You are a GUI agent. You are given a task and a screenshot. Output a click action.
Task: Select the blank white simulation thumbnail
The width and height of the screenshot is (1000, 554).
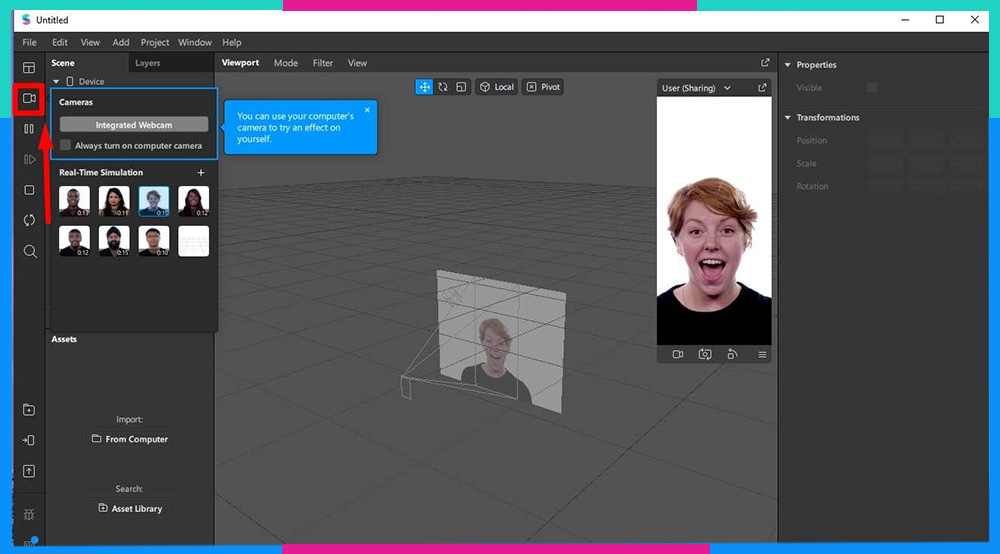[x=193, y=241]
